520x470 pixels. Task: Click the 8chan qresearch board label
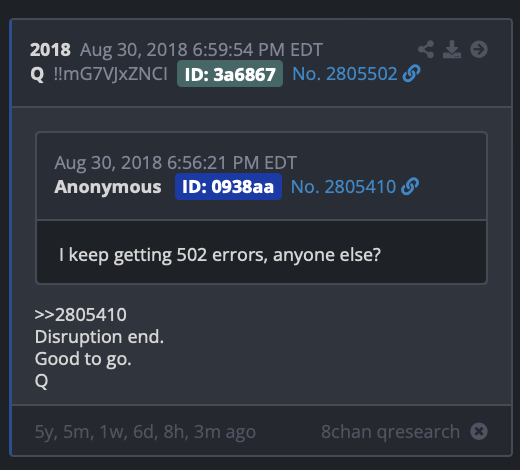click(391, 432)
